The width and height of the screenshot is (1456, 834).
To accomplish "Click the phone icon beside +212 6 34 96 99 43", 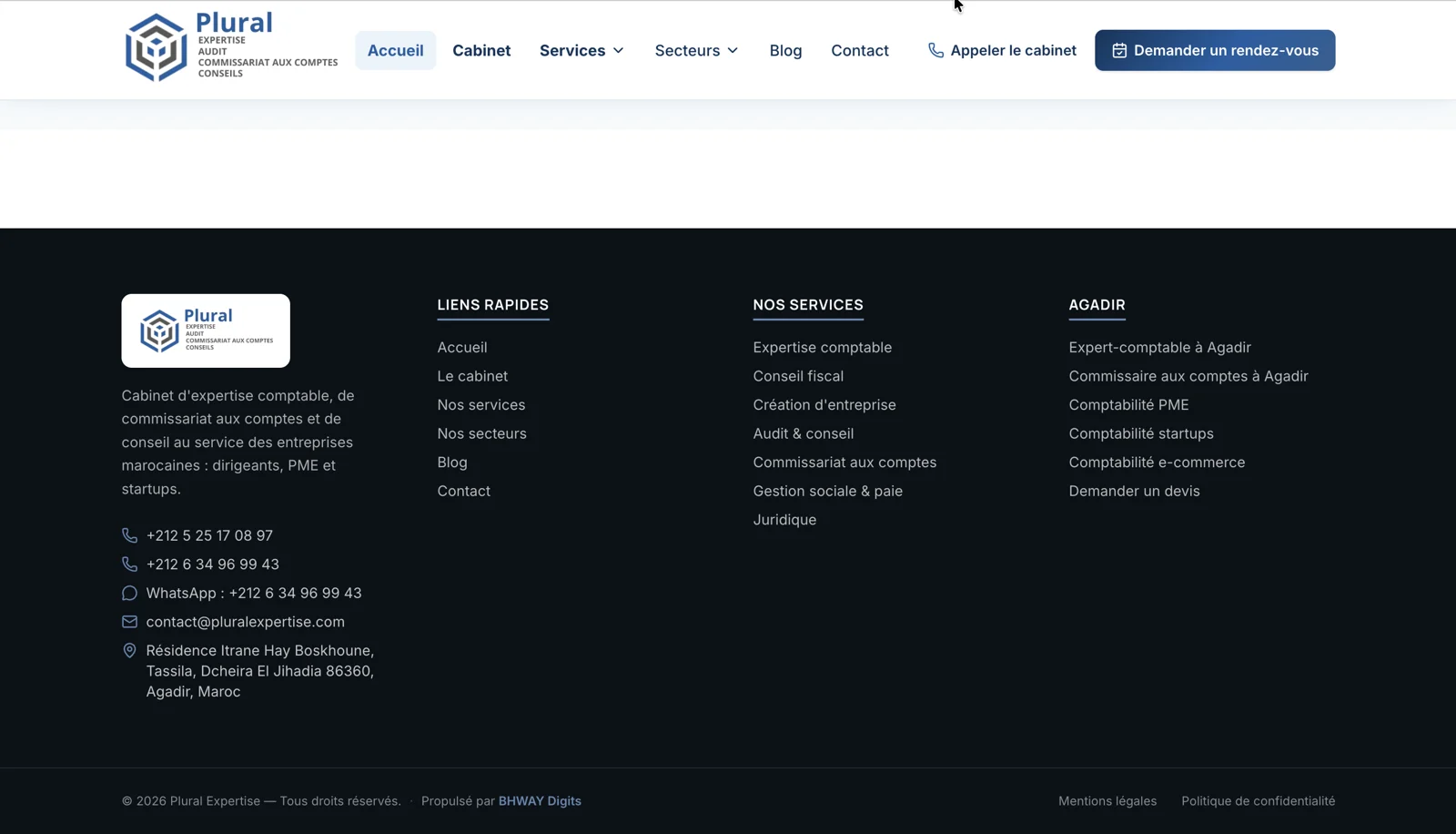I will tap(129, 564).
